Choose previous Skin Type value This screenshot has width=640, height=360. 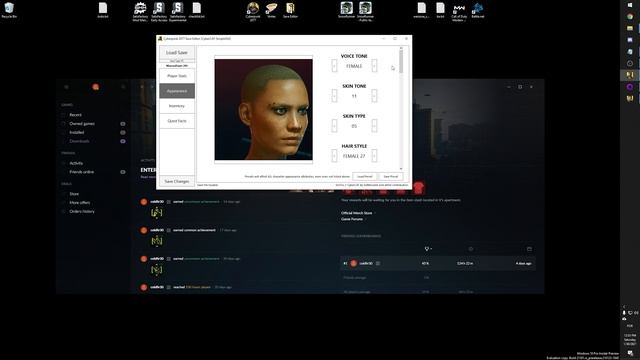(x=334, y=126)
